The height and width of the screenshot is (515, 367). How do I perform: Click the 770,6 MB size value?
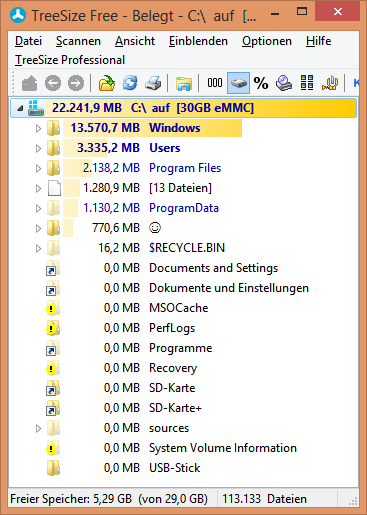pyautogui.click(x=116, y=228)
